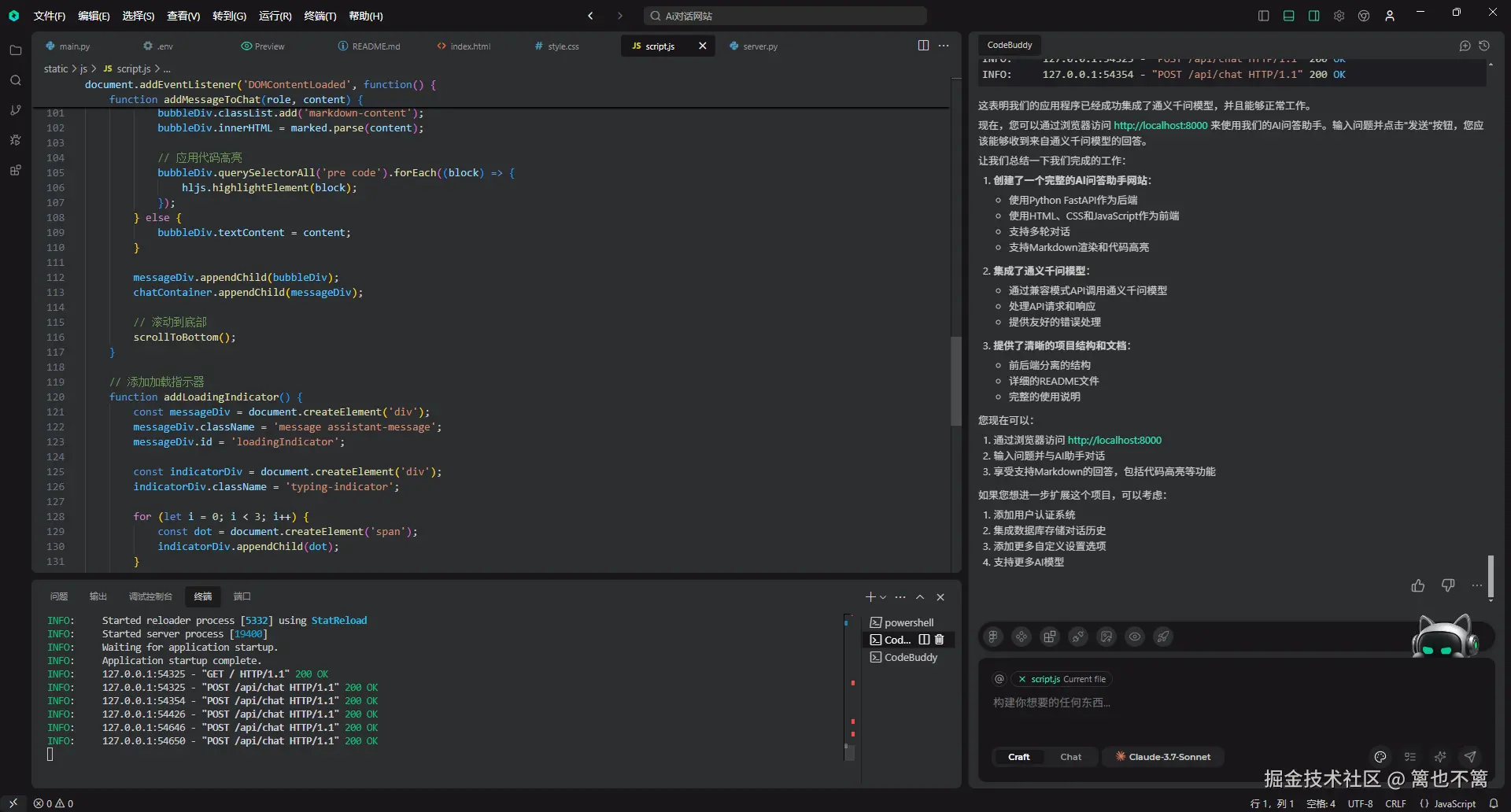Open the CRLF end-of-line selector
This screenshot has height=812, width=1511.
pos(1395,803)
